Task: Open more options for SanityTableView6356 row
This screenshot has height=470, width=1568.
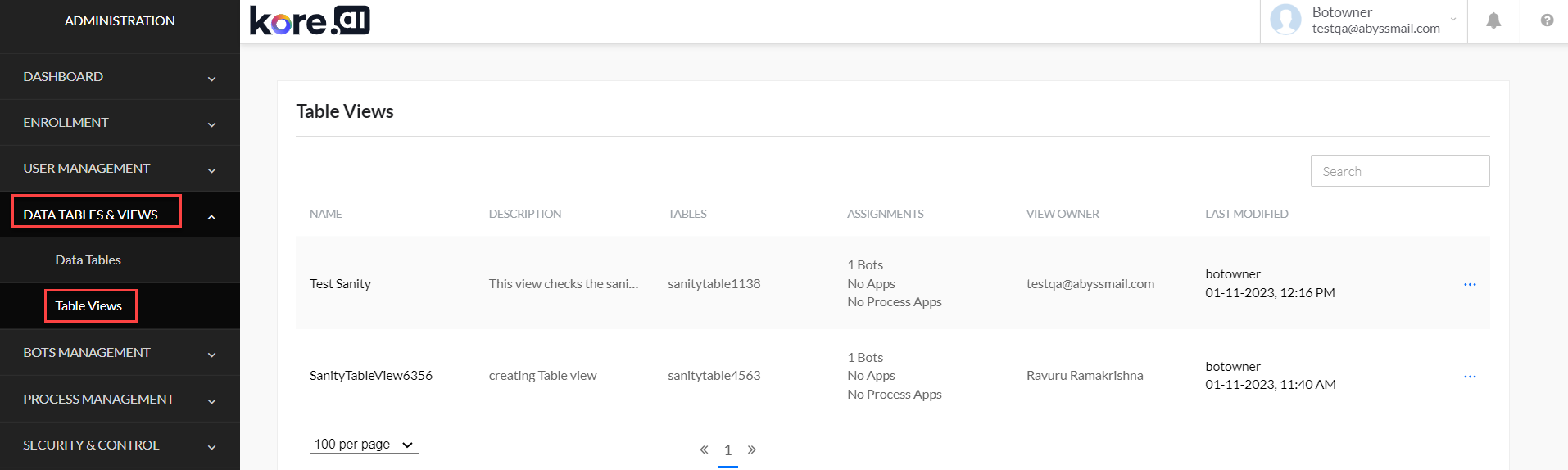Action: coord(1470,377)
